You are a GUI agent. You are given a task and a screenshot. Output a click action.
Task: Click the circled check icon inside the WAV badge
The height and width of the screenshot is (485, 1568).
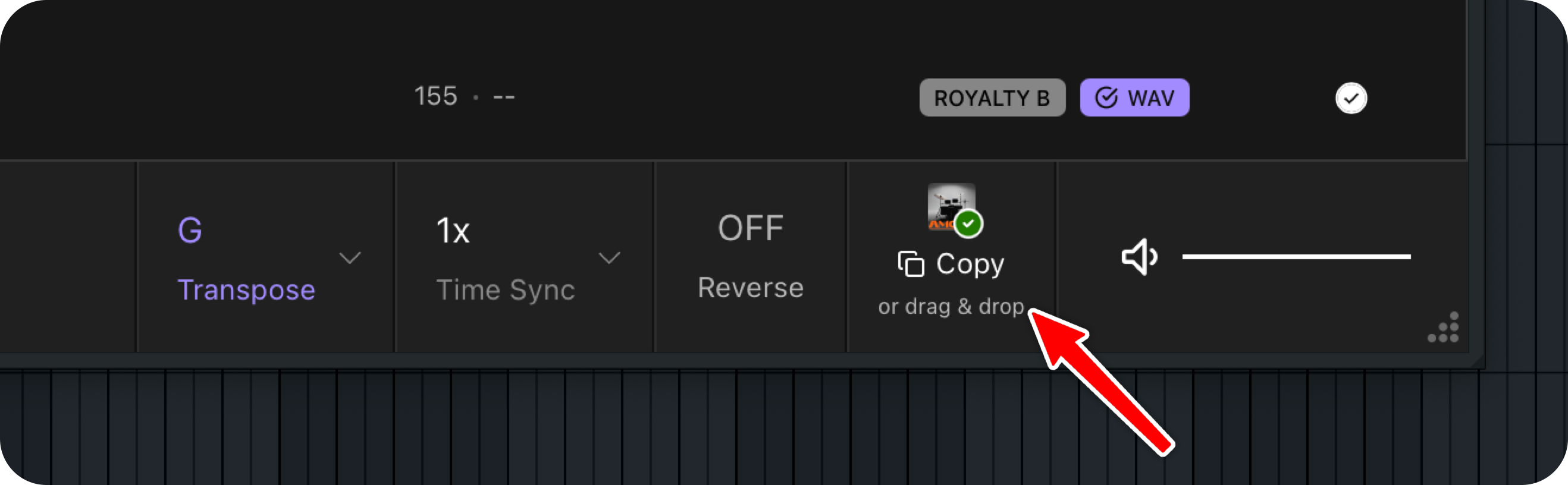pos(1105,98)
